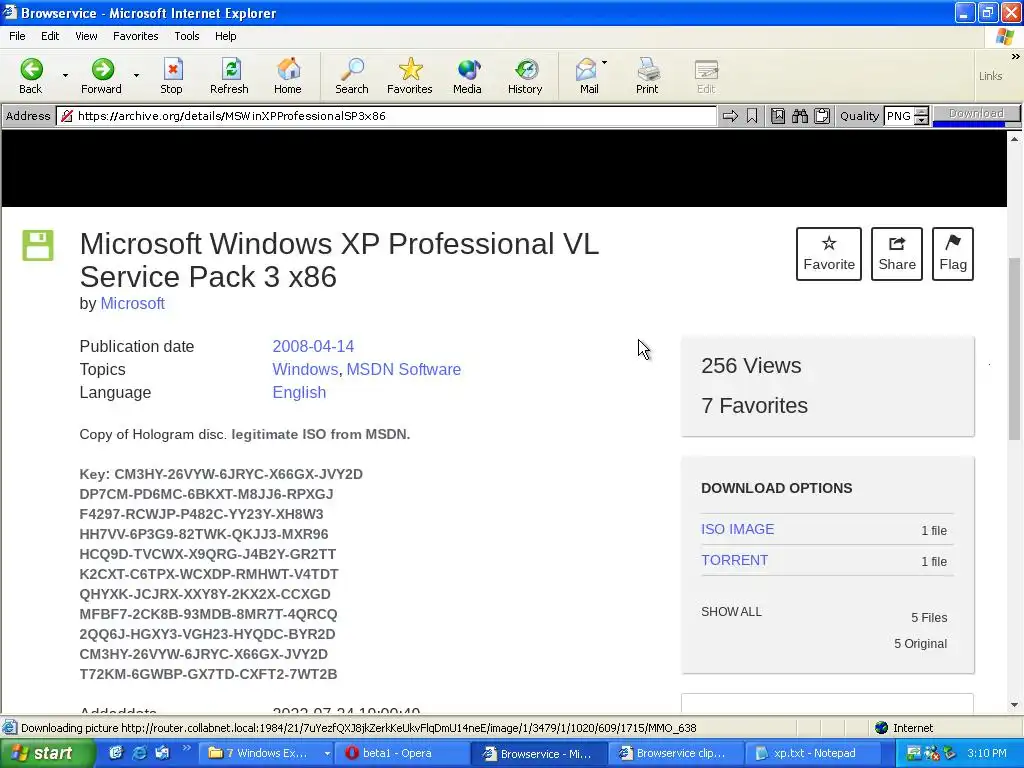Open the MSDN Software topic link
The height and width of the screenshot is (768, 1024).
(x=404, y=370)
